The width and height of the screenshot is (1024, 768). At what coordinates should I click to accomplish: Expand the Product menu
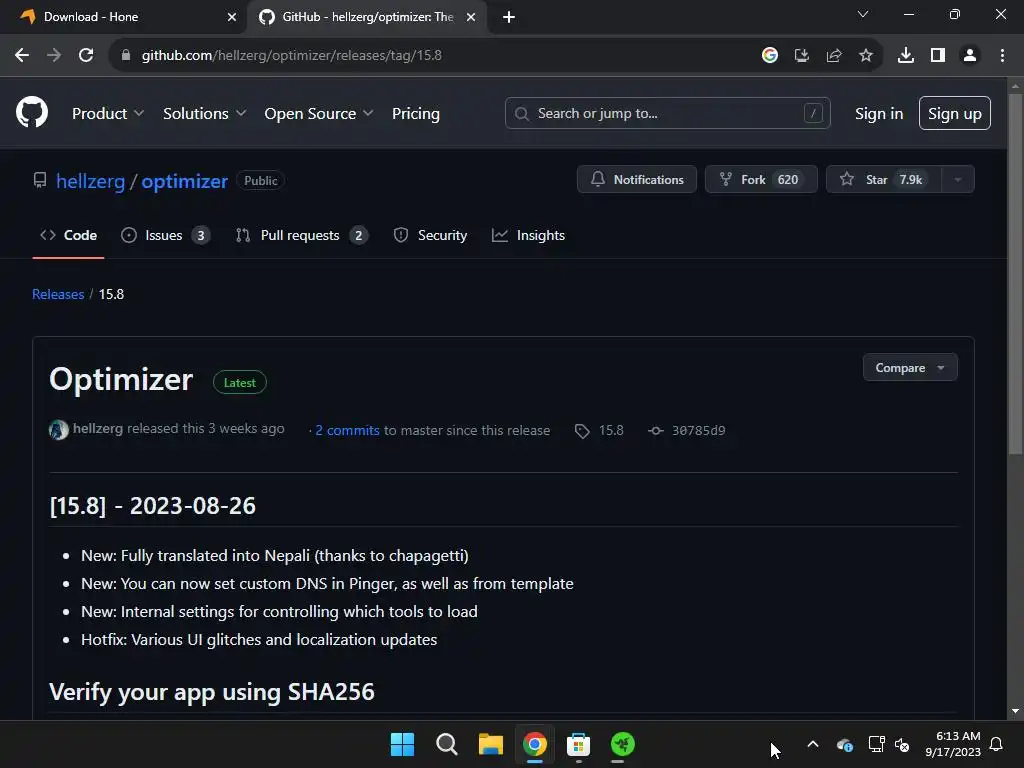point(108,114)
